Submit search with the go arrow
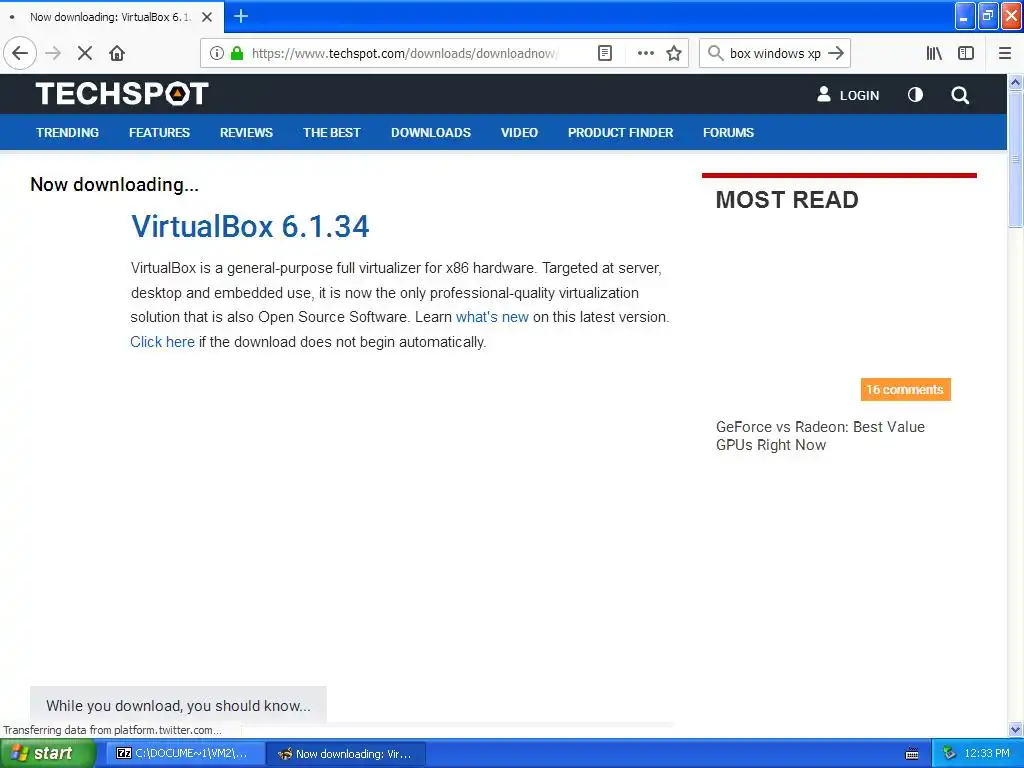This screenshot has height=768, width=1024. click(x=836, y=53)
